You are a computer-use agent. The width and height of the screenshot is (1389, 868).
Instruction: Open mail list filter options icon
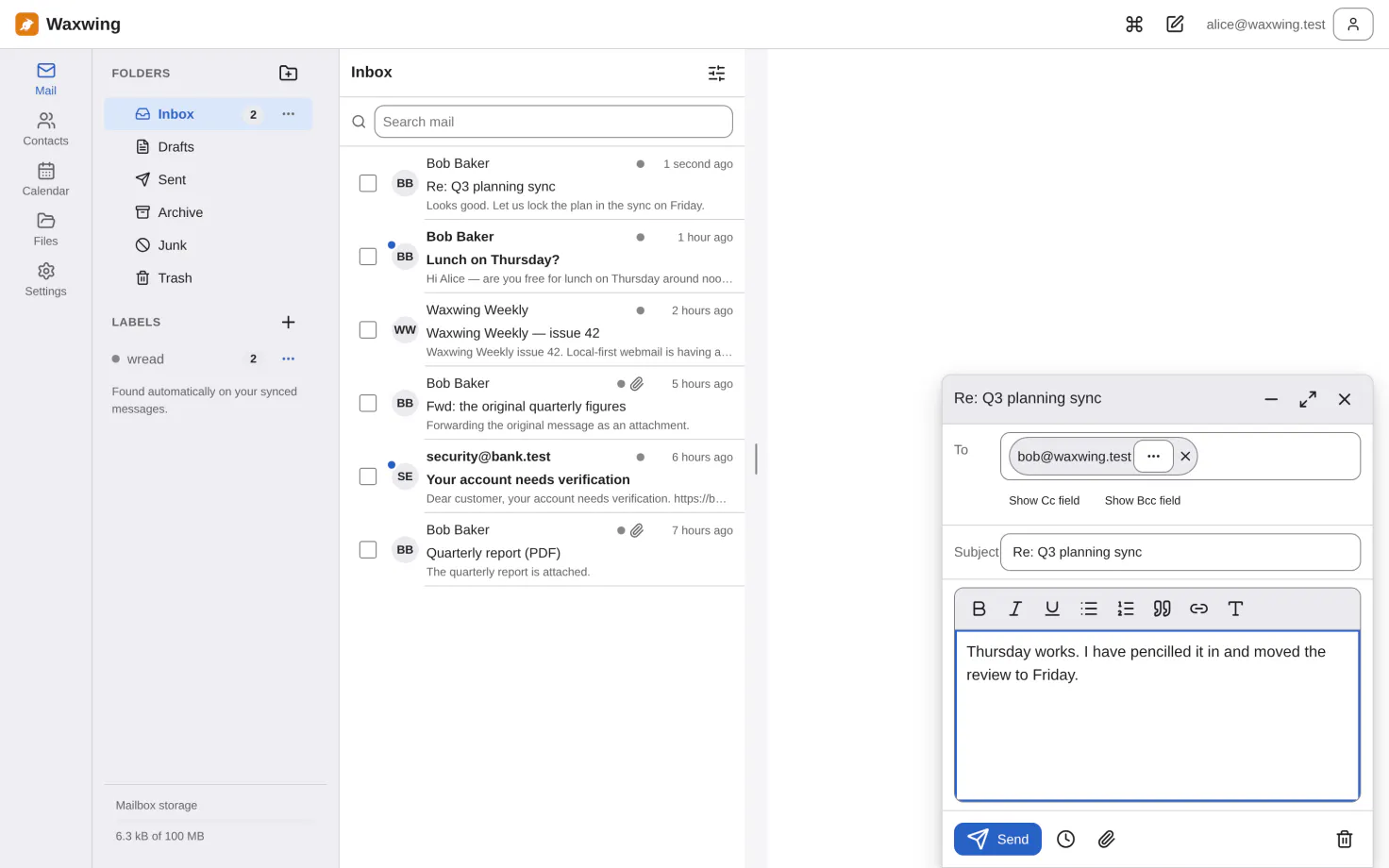[x=717, y=73]
